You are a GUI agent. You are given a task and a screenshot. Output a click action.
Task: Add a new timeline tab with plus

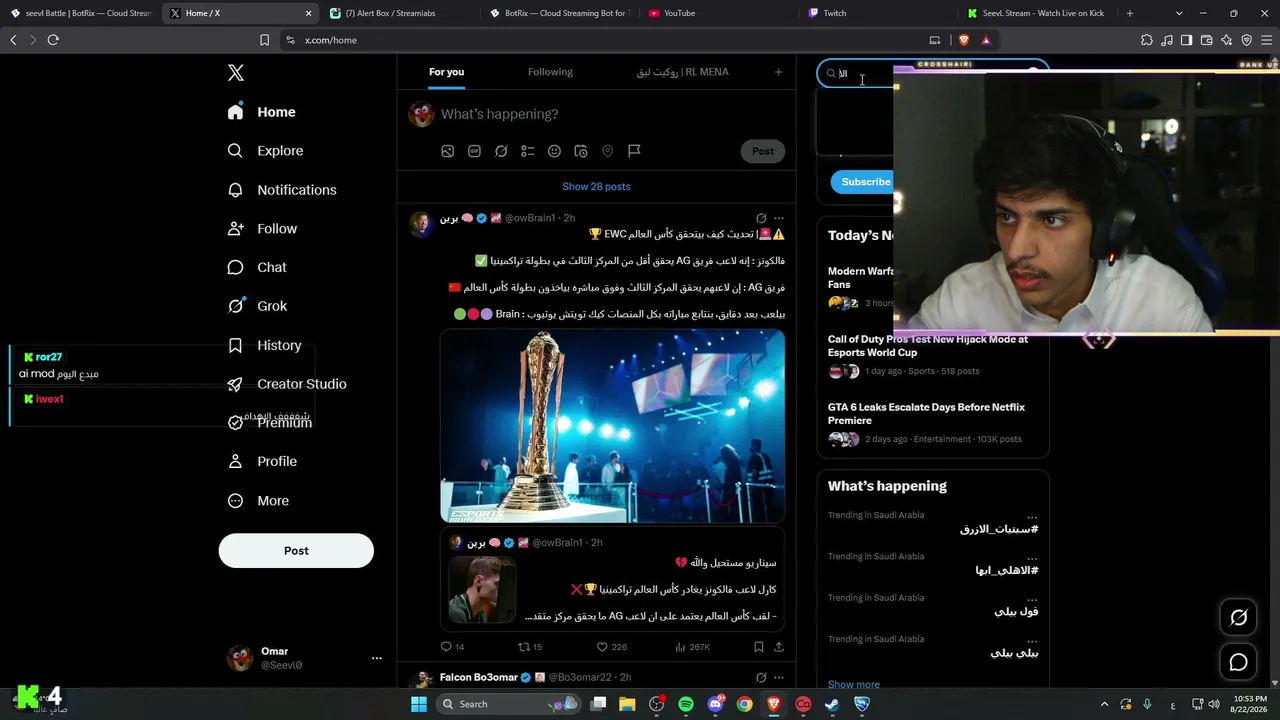pos(778,72)
